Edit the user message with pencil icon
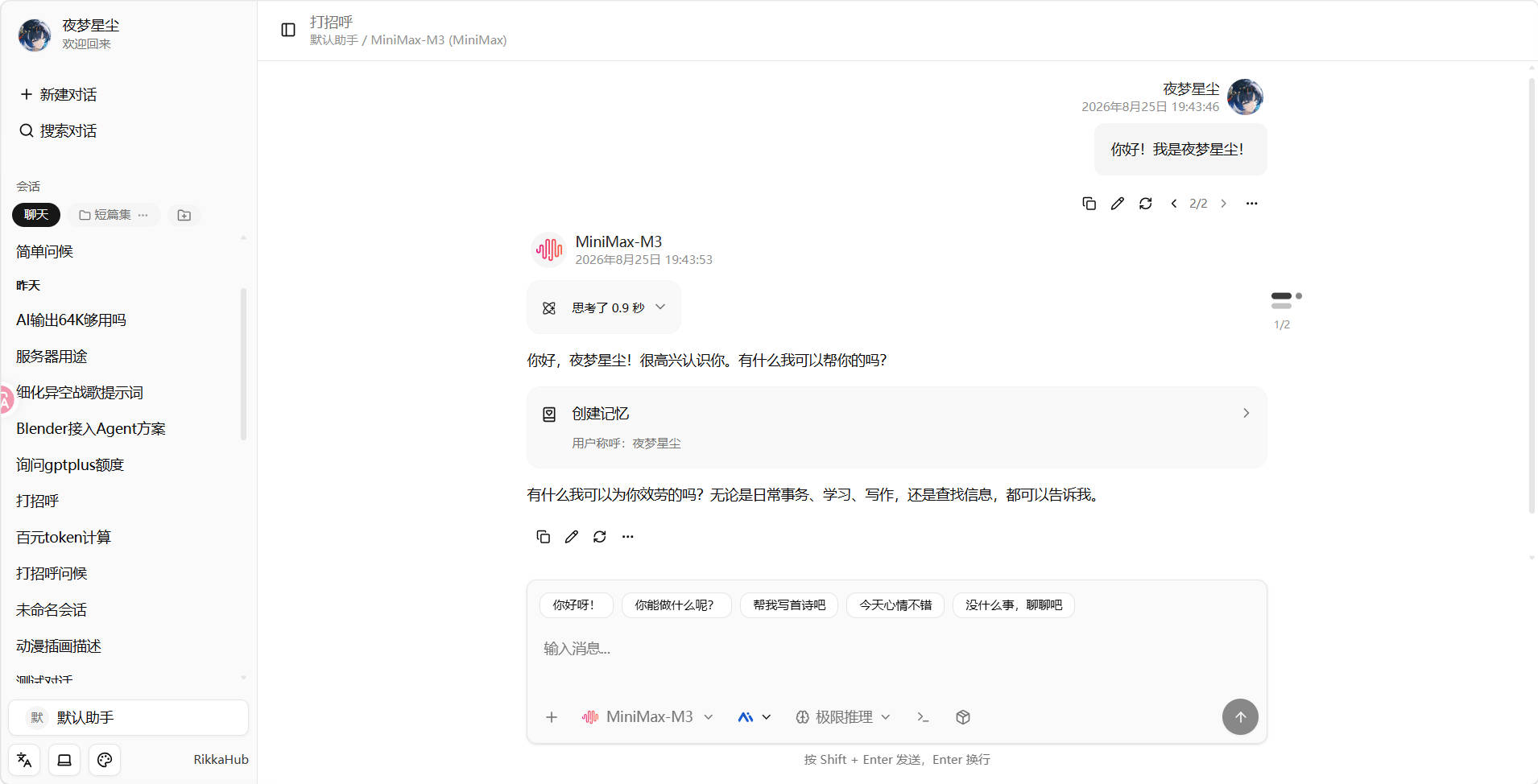Image resolution: width=1538 pixels, height=784 pixels. tap(1117, 204)
